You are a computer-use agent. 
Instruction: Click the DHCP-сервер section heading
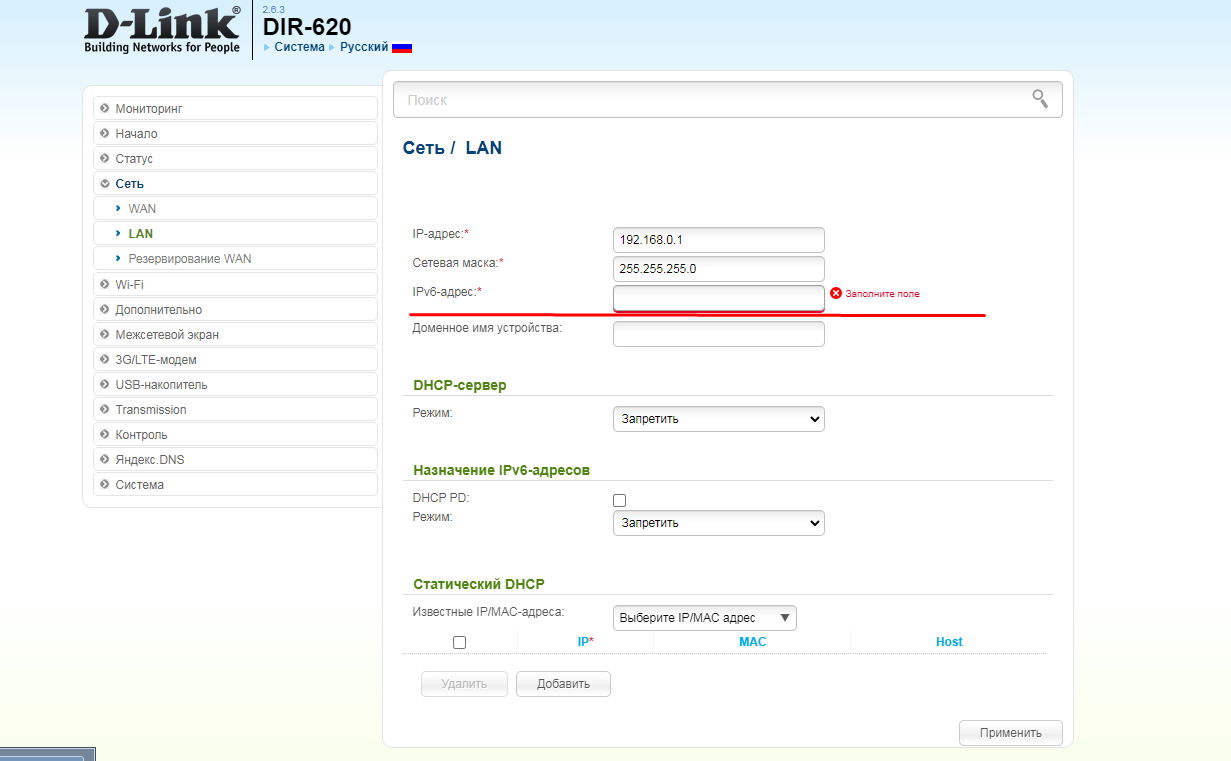[460, 385]
